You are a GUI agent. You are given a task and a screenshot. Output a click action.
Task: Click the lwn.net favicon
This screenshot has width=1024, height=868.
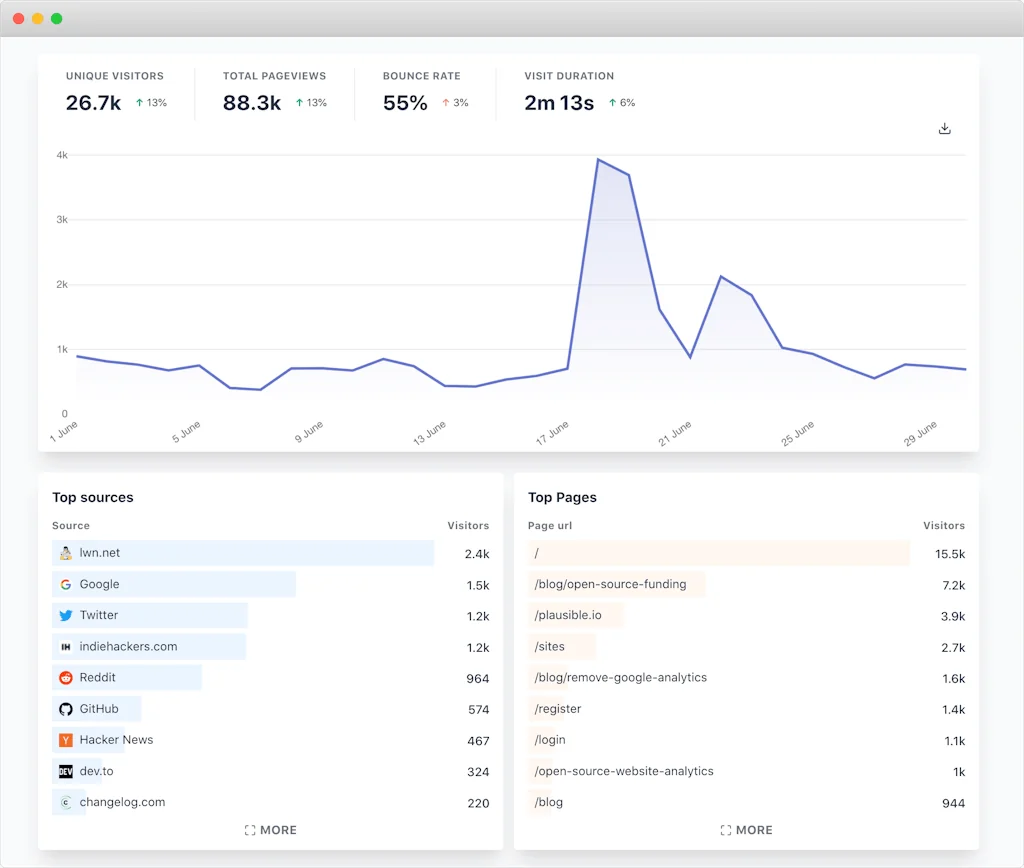tap(67, 553)
